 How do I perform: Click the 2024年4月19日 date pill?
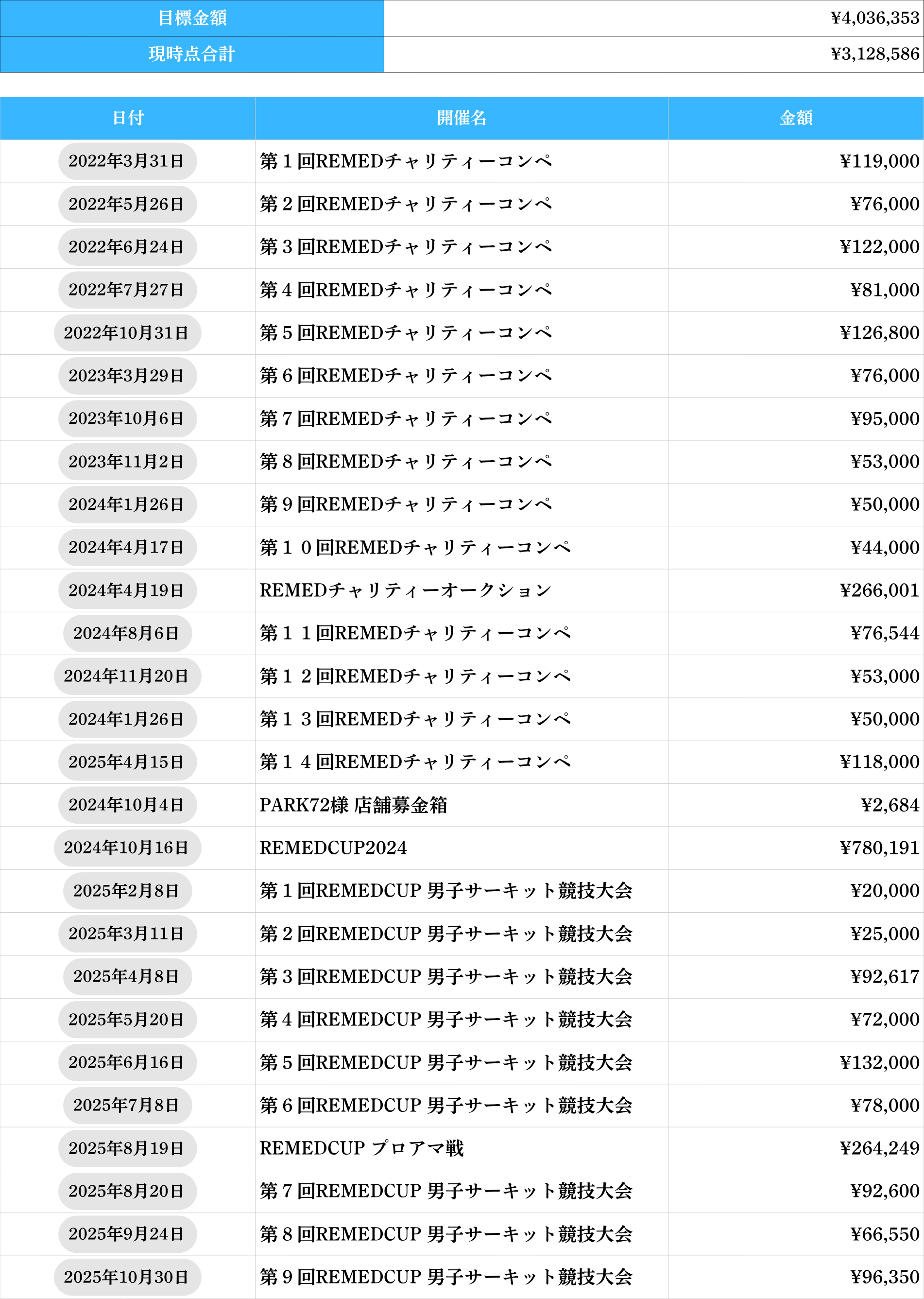pos(127,590)
